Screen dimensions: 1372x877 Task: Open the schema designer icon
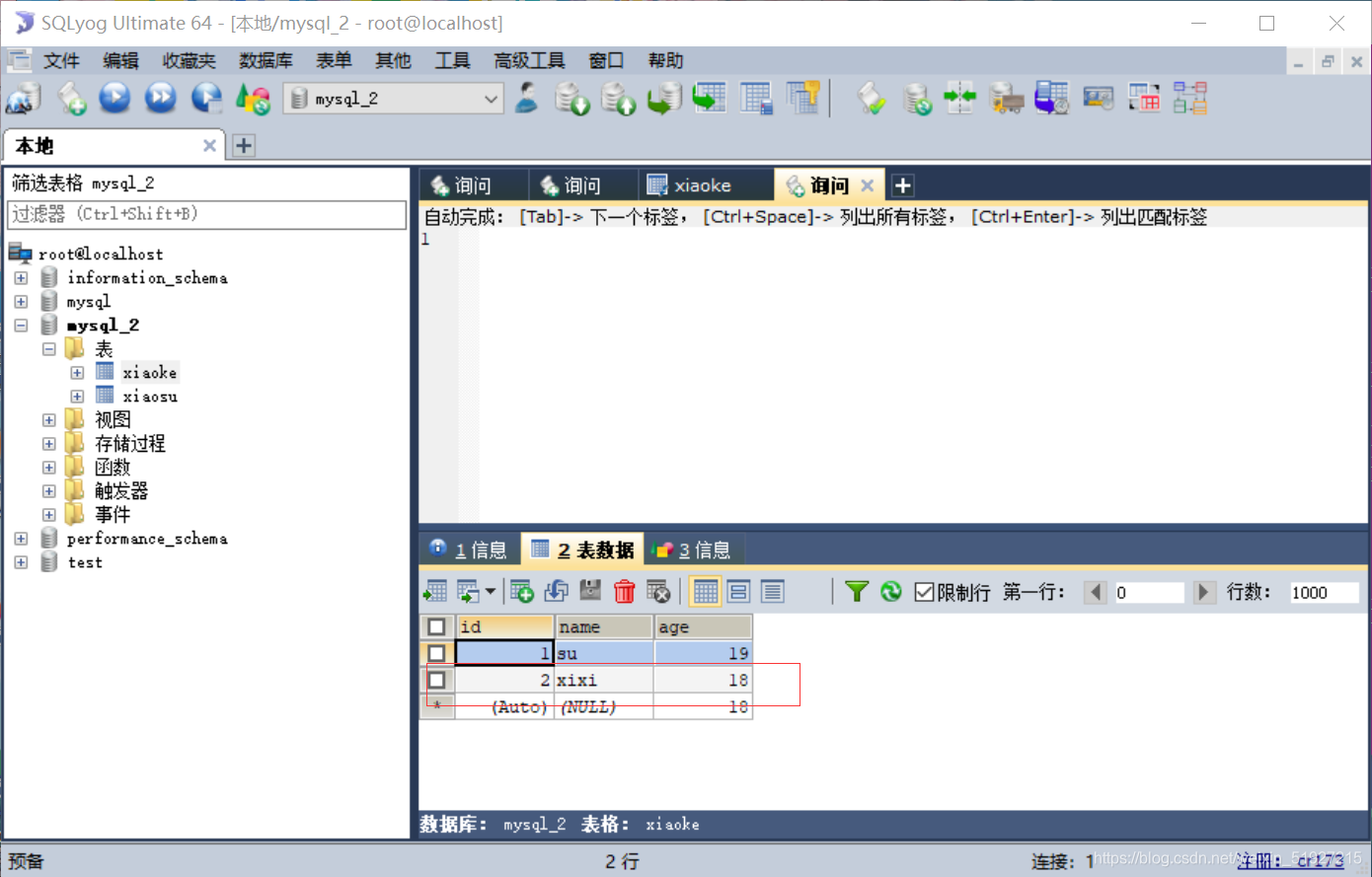point(1190,98)
